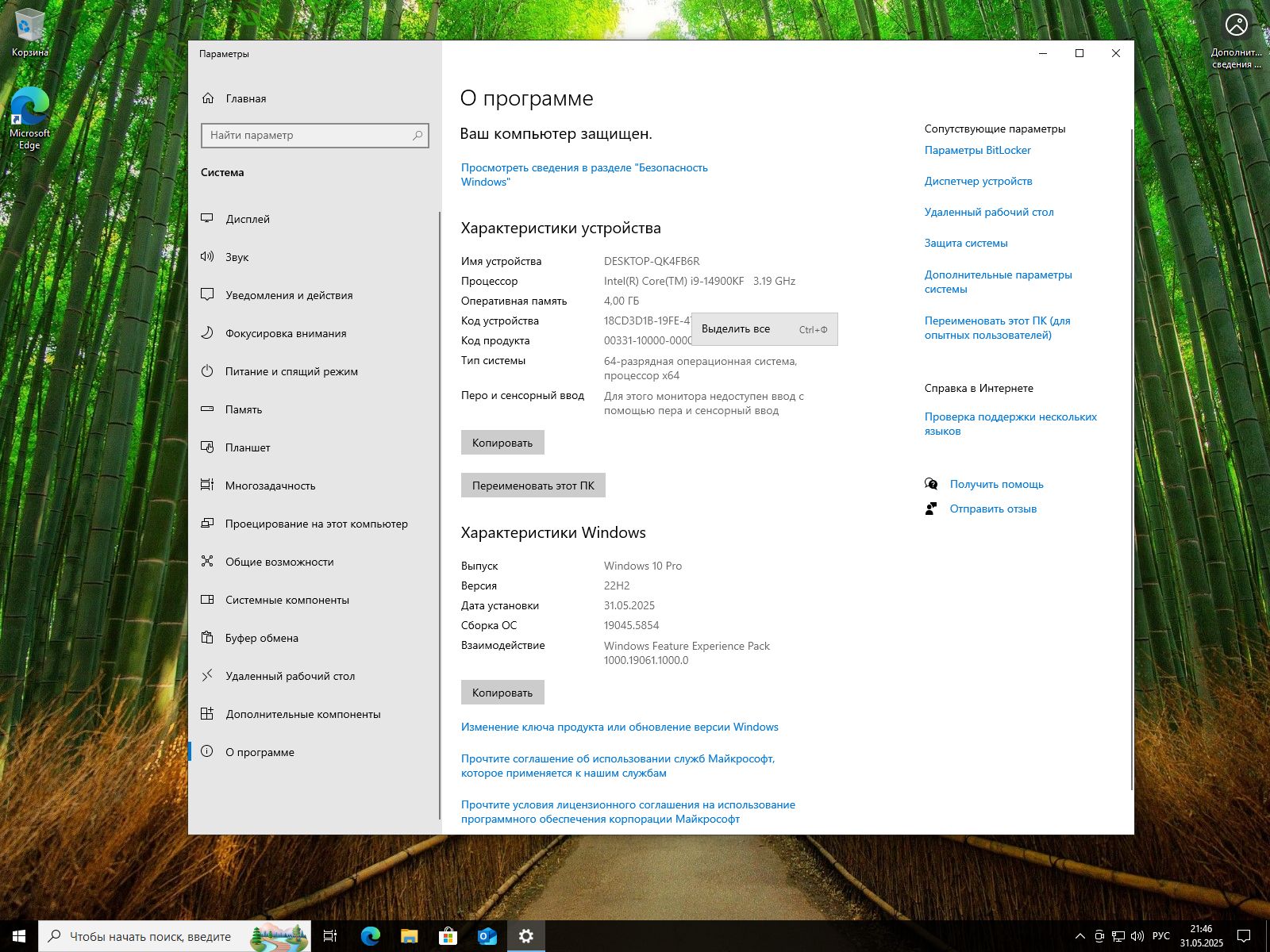
Task: Click device name DESKTOP-QK4FB6R value
Action: pyautogui.click(x=652, y=261)
